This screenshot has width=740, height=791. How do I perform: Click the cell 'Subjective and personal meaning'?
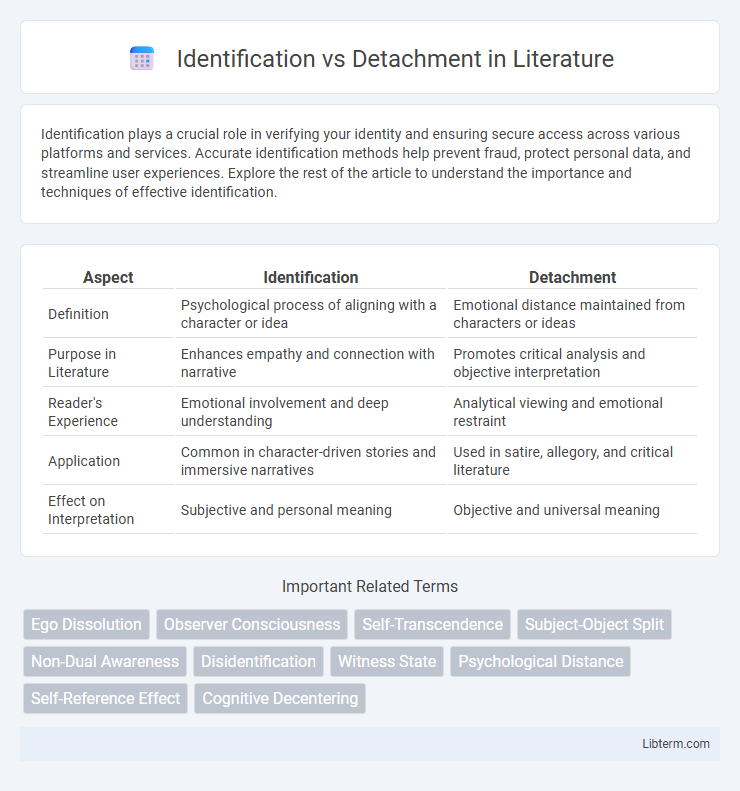click(310, 510)
